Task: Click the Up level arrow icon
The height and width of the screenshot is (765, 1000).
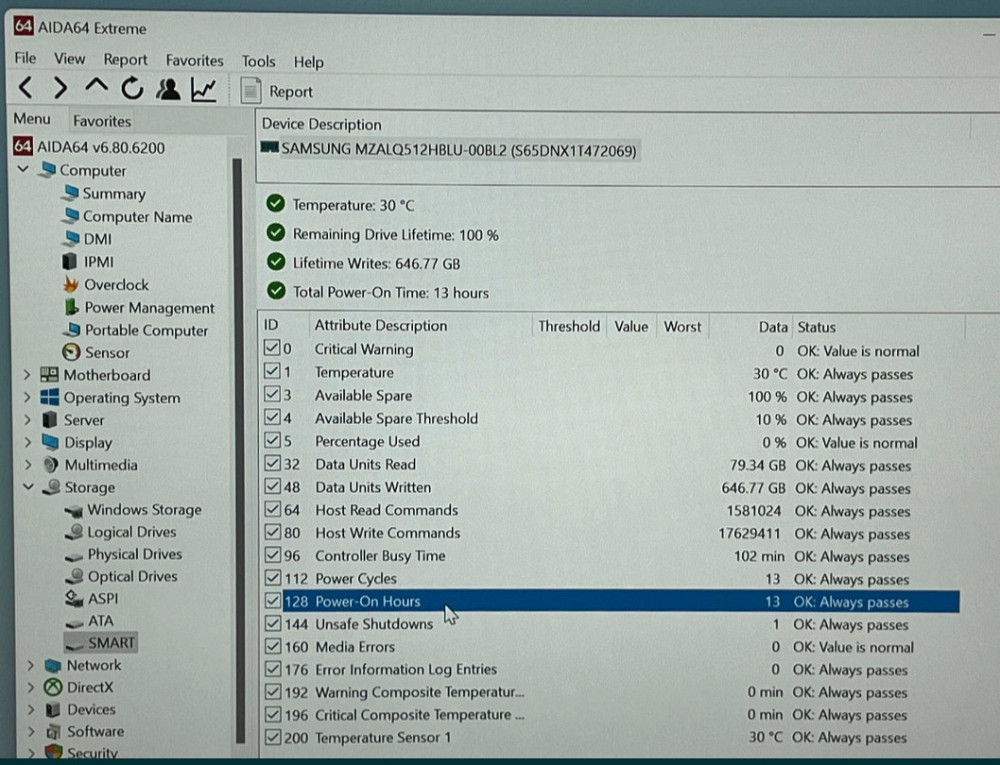Action: click(x=96, y=88)
